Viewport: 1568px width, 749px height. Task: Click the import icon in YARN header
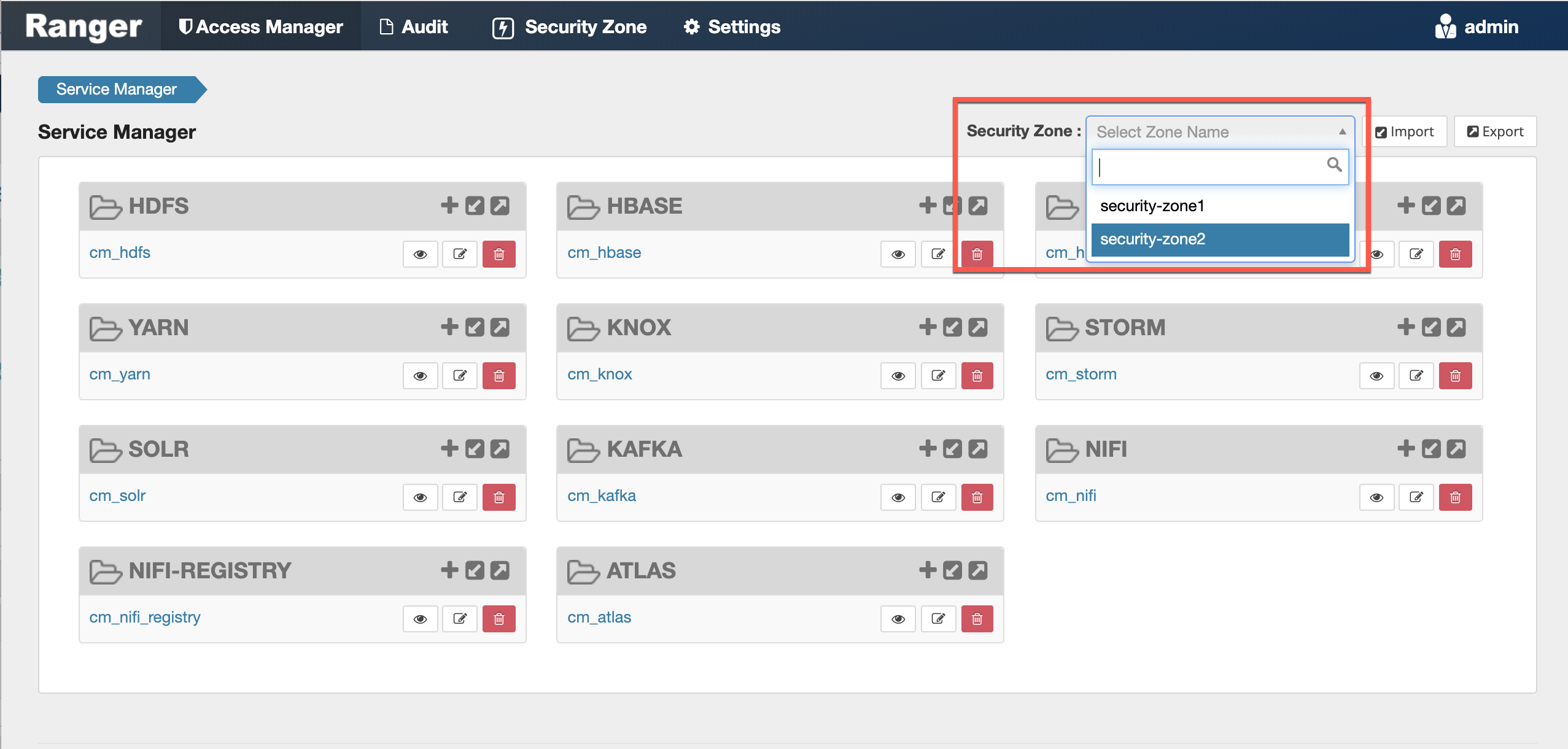(x=475, y=327)
